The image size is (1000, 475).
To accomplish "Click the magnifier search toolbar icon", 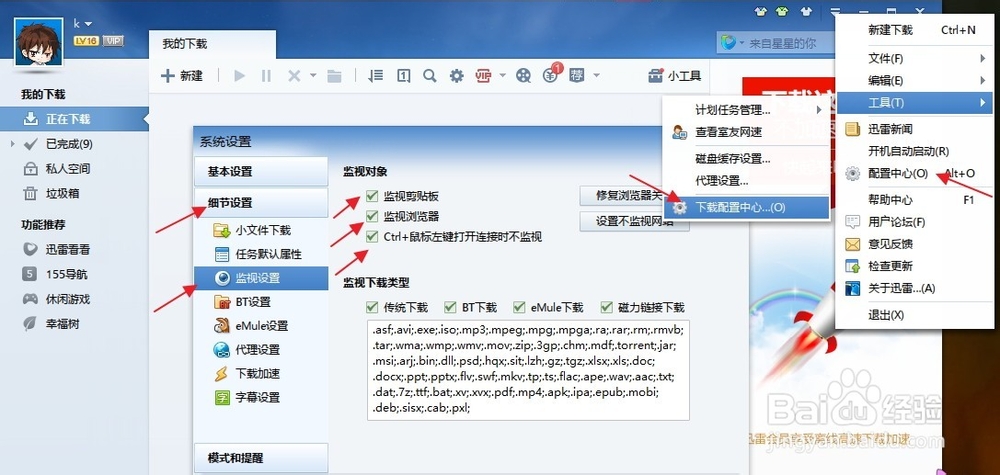I will pyautogui.click(x=430, y=76).
